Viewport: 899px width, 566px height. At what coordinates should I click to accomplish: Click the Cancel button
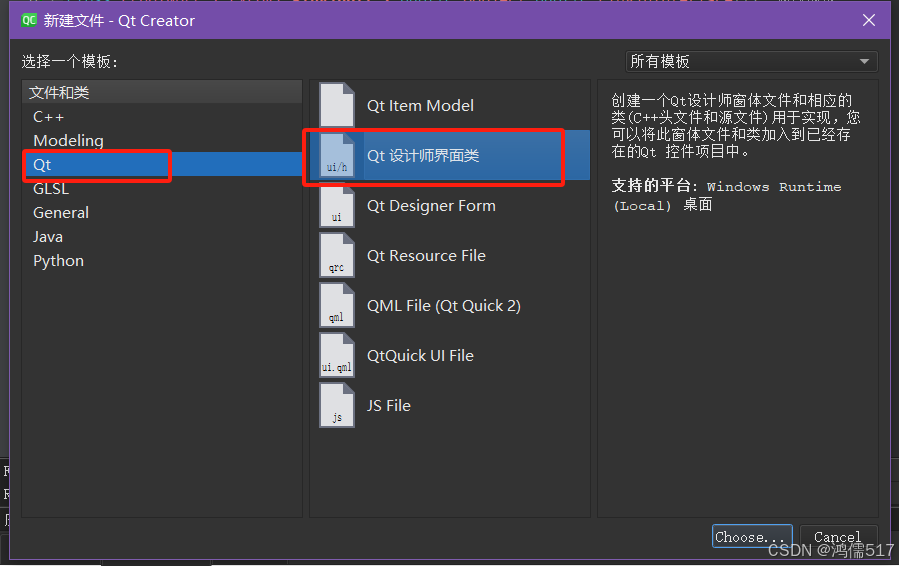pos(838,537)
